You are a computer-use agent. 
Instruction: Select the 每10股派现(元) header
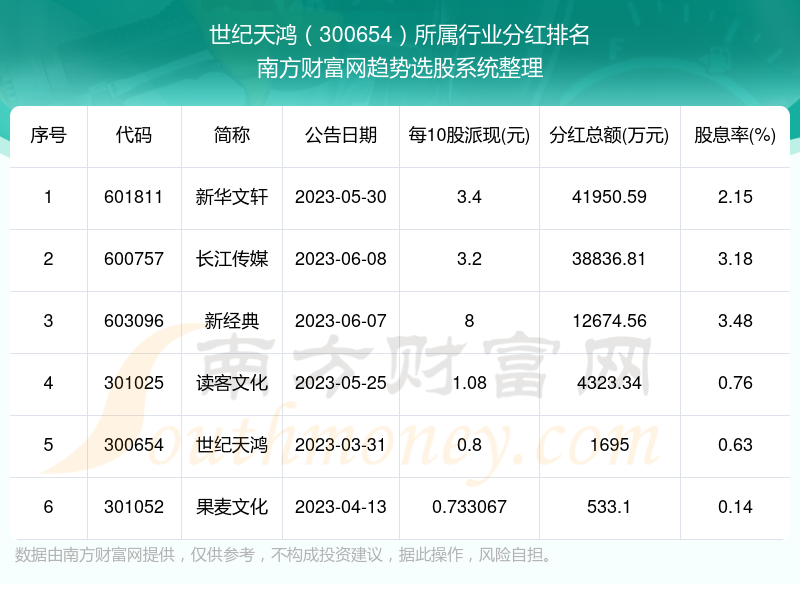click(x=469, y=135)
